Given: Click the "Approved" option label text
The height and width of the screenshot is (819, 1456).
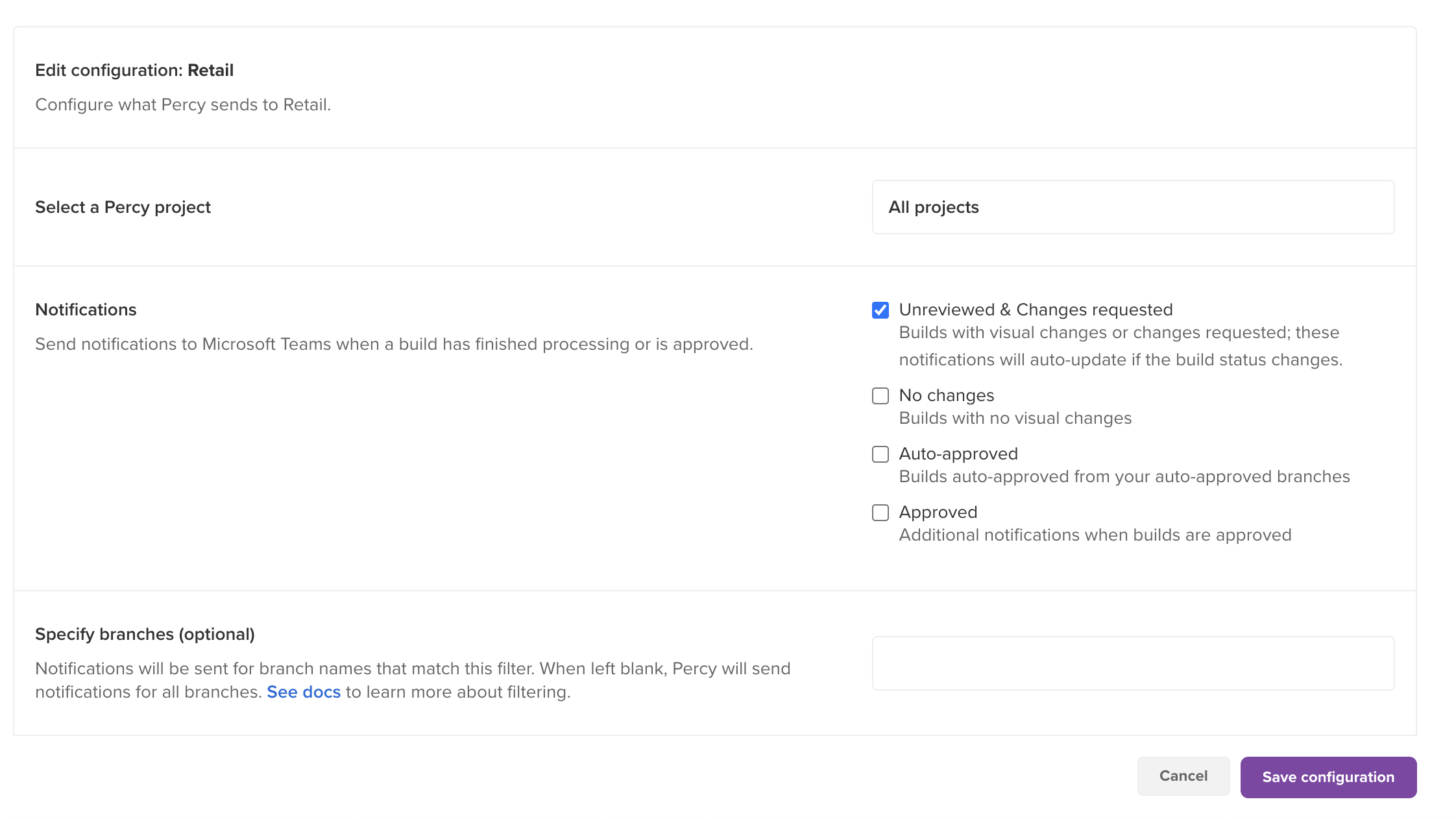Looking at the screenshot, I should [938, 512].
